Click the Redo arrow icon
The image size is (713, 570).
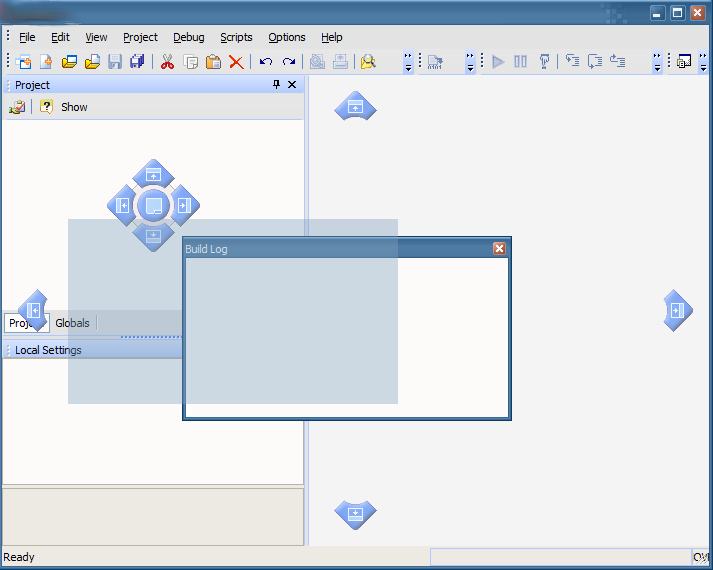click(x=288, y=62)
